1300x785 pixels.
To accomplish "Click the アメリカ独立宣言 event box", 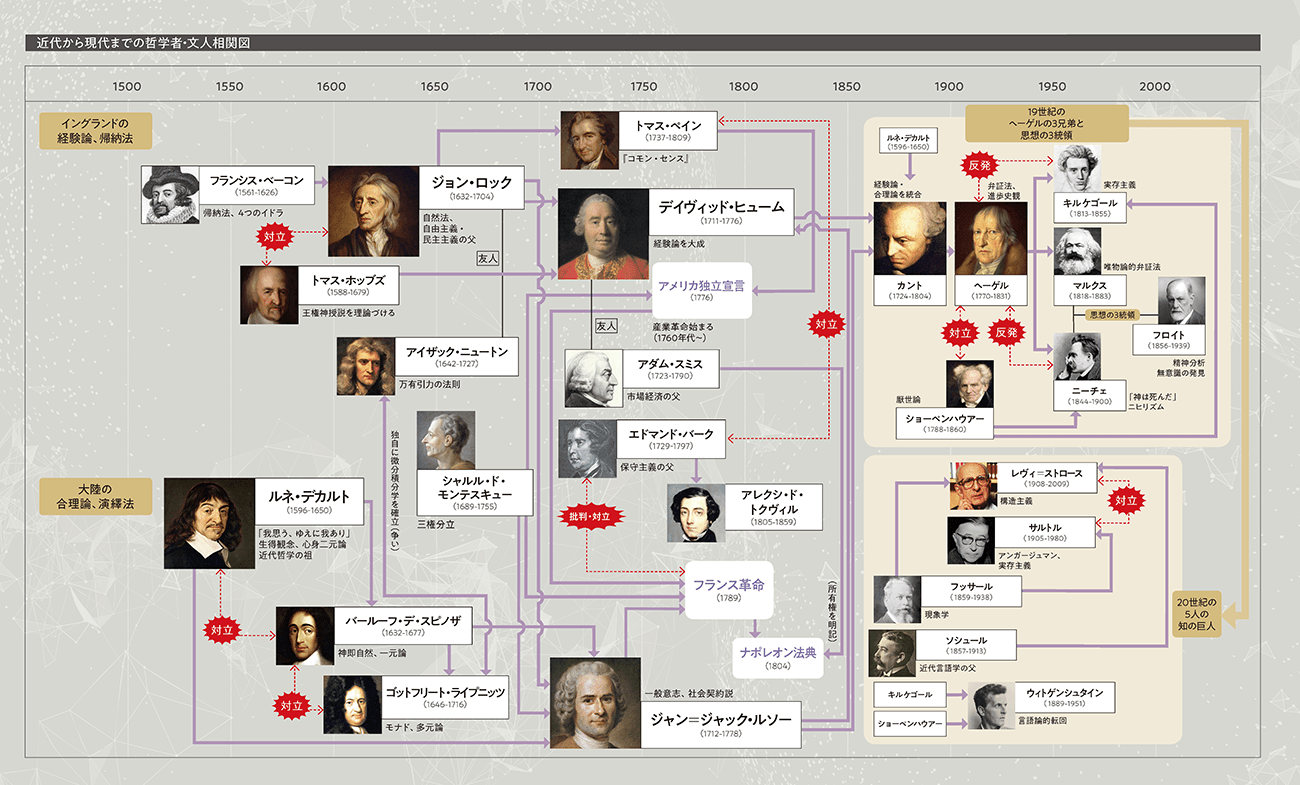I will (x=700, y=291).
